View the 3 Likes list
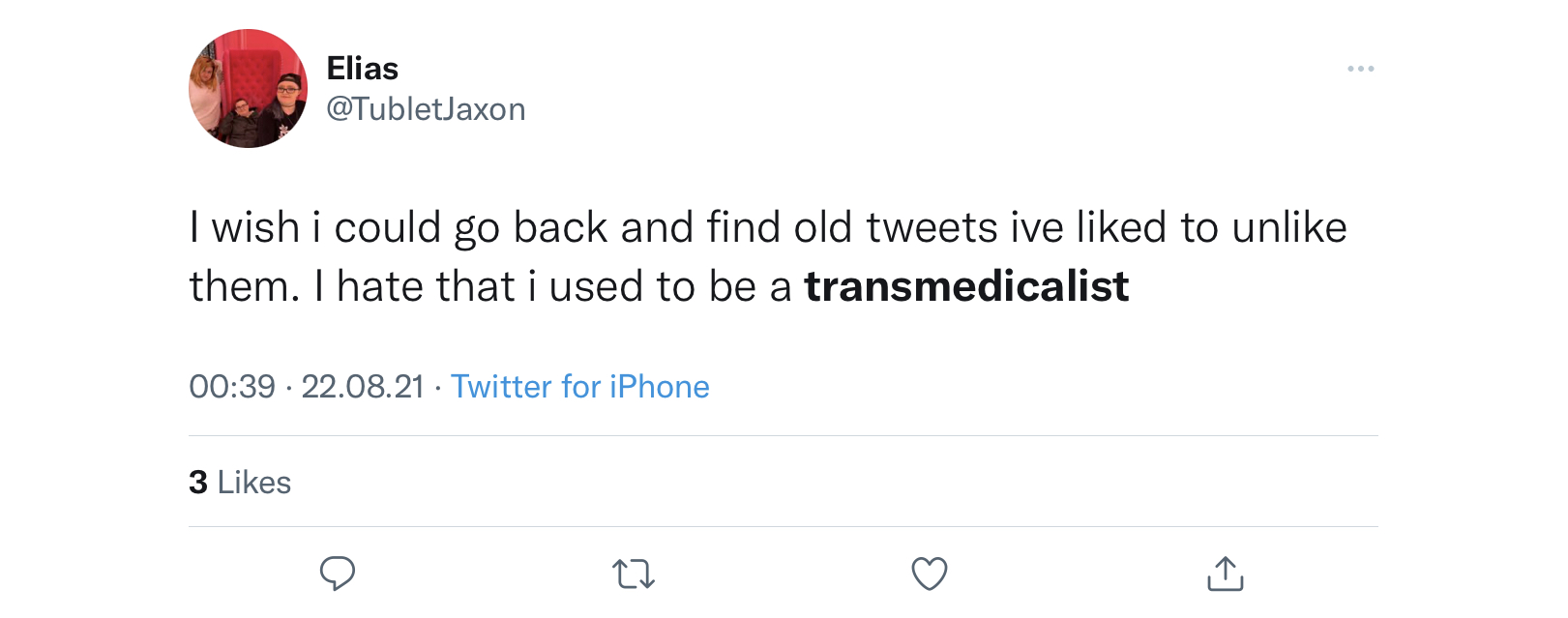 coord(240,482)
